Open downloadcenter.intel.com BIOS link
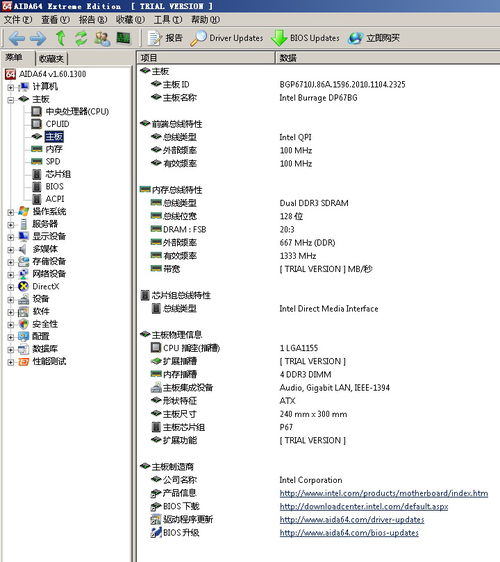Screen dimensions: 500x562 pos(364,506)
